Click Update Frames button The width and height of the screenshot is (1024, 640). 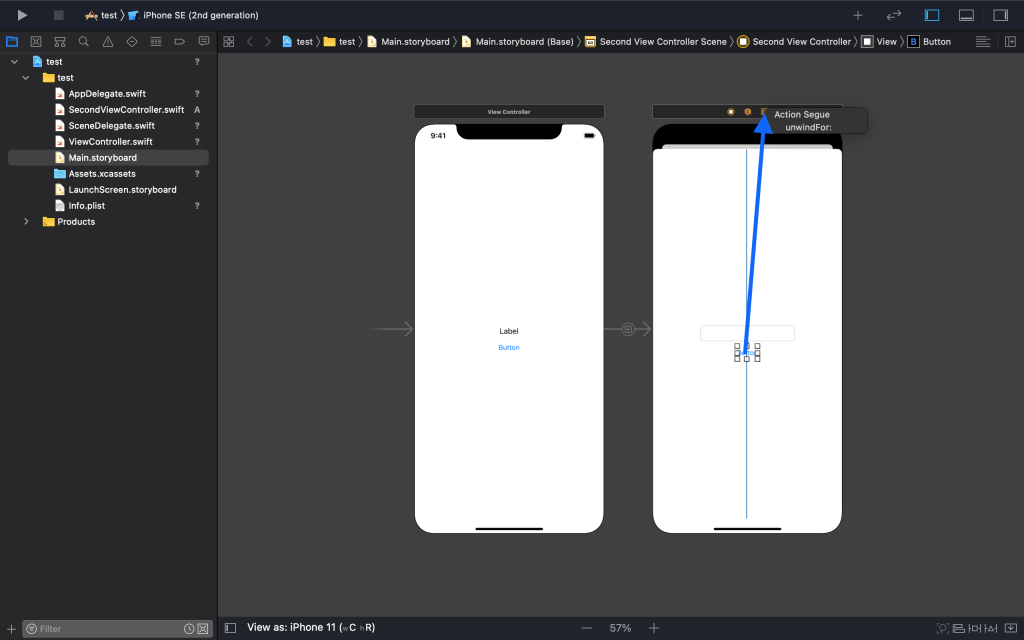(x=942, y=628)
